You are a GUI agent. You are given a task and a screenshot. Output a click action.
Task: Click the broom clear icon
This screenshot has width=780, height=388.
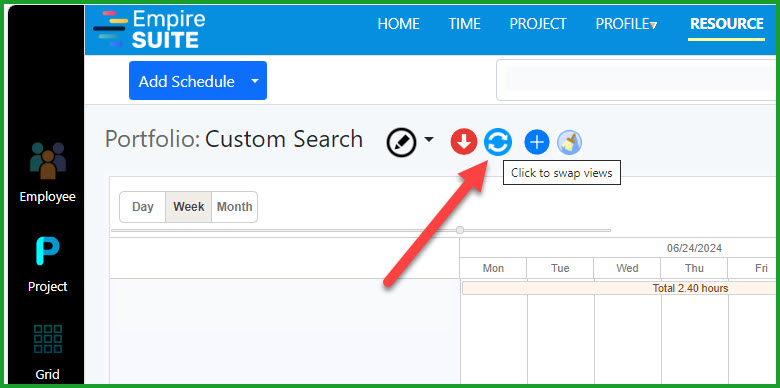570,143
